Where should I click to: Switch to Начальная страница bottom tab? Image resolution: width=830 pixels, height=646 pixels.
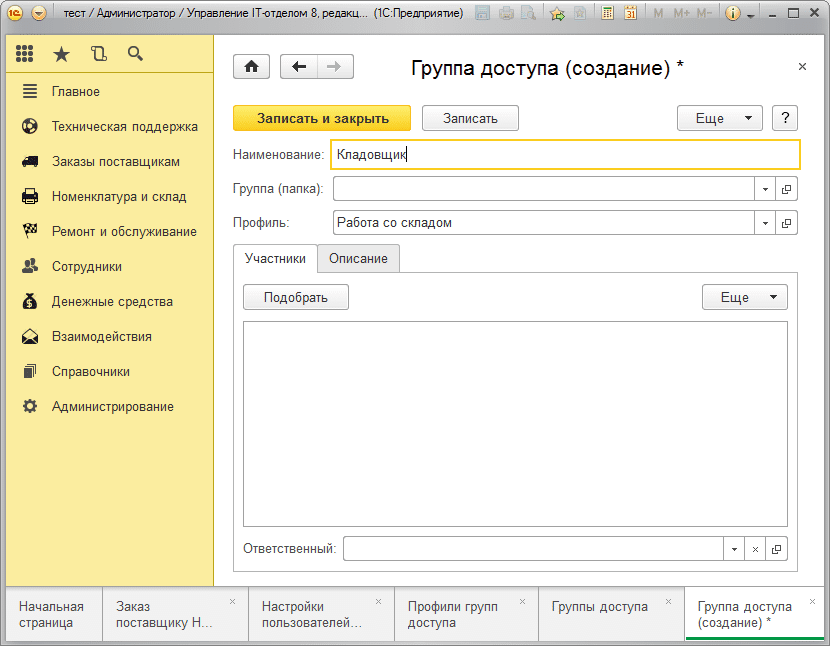point(54,614)
